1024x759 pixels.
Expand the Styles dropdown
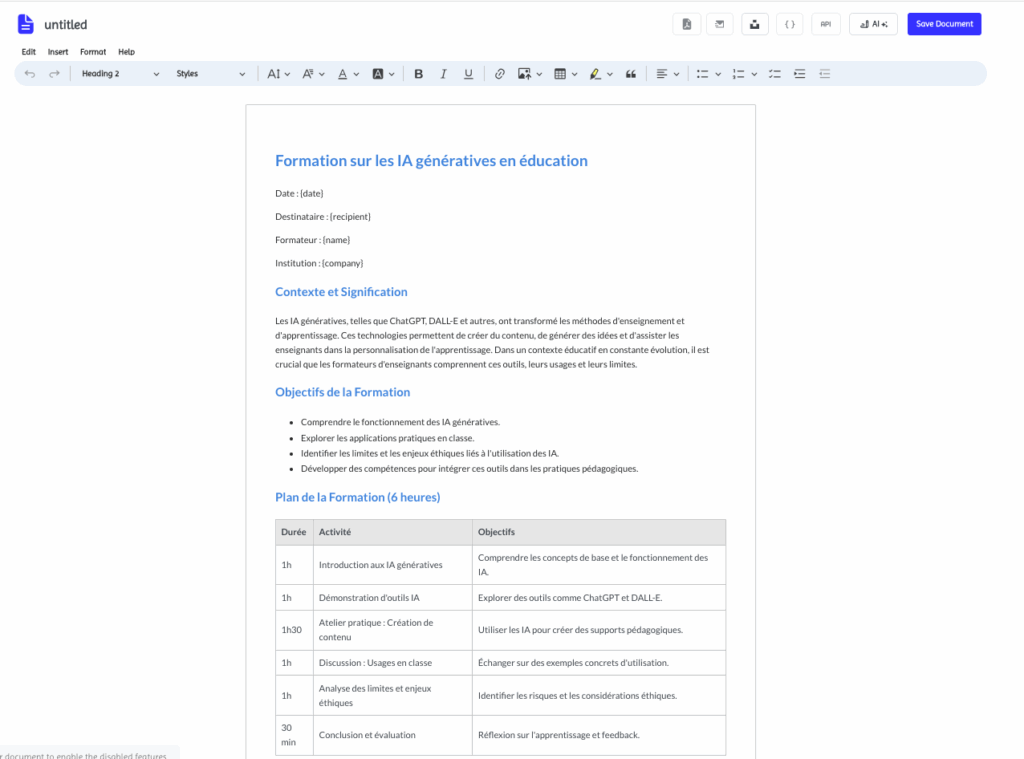210,74
